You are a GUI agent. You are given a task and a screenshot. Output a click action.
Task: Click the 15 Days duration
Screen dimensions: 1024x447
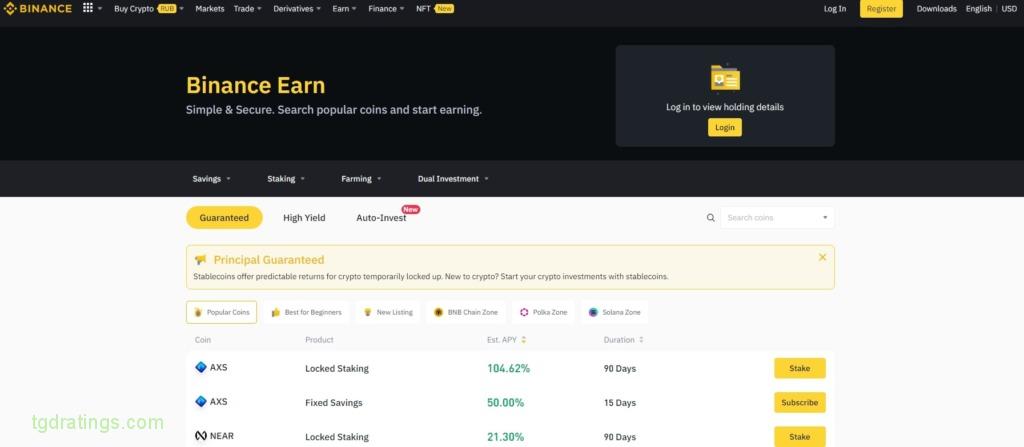[620, 403]
